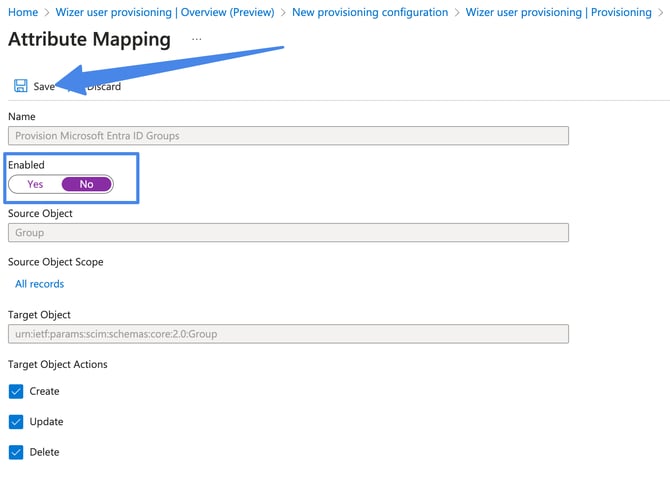Click the Attribute Mapping page title
Image resolution: width=670 pixels, height=482 pixels.
pyautogui.click(x=89, y=40)
